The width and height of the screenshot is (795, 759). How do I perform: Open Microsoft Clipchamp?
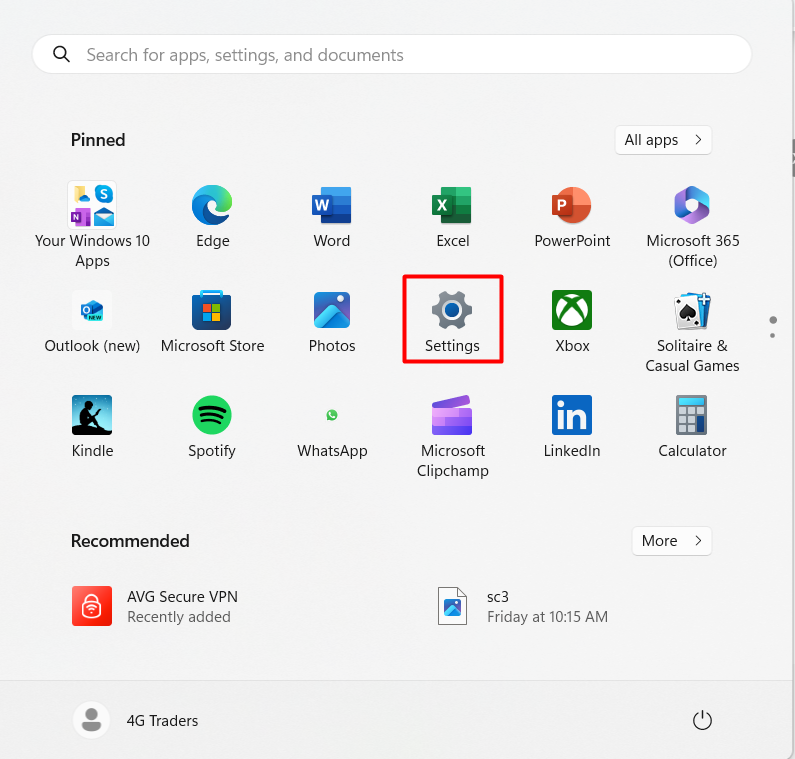[x=452, y=436]
